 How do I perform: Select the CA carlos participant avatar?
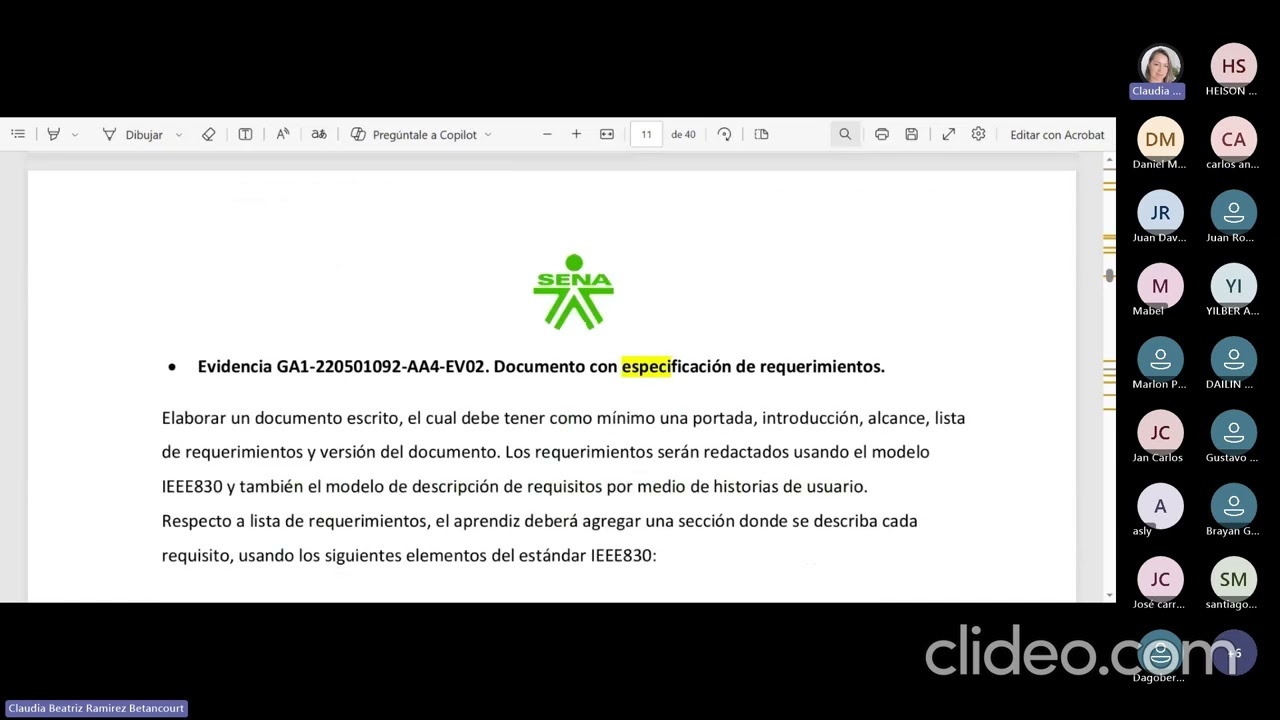(1233, 139)
